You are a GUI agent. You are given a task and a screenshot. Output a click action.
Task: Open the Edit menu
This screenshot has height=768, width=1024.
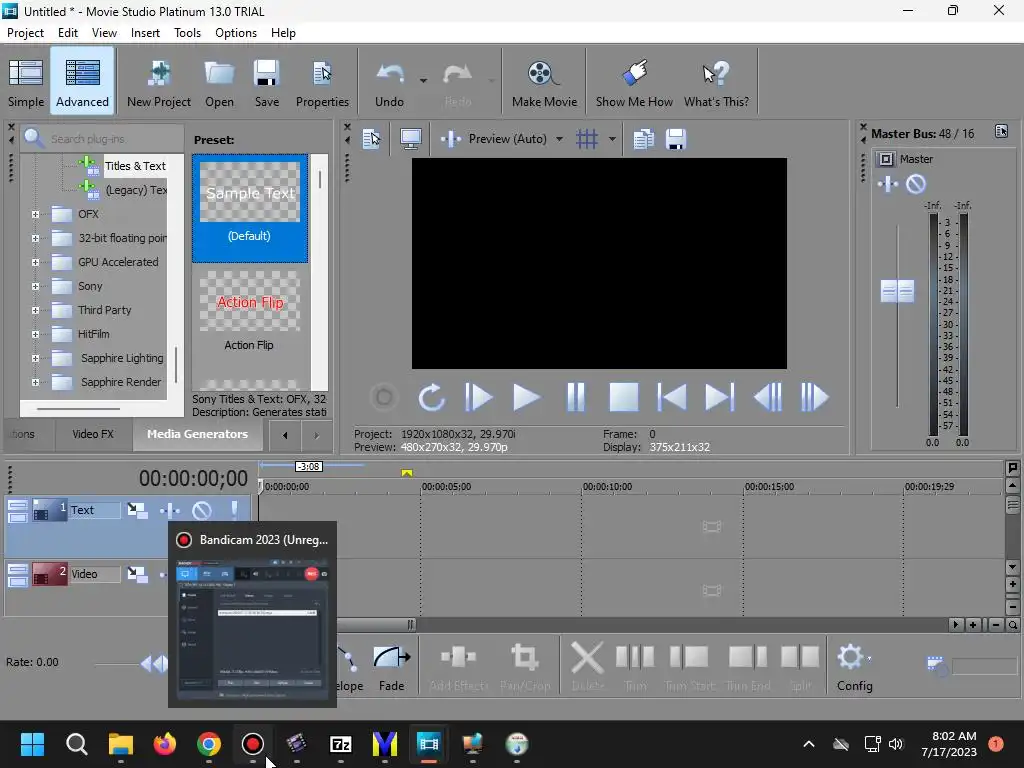click(x=67, y=33)
